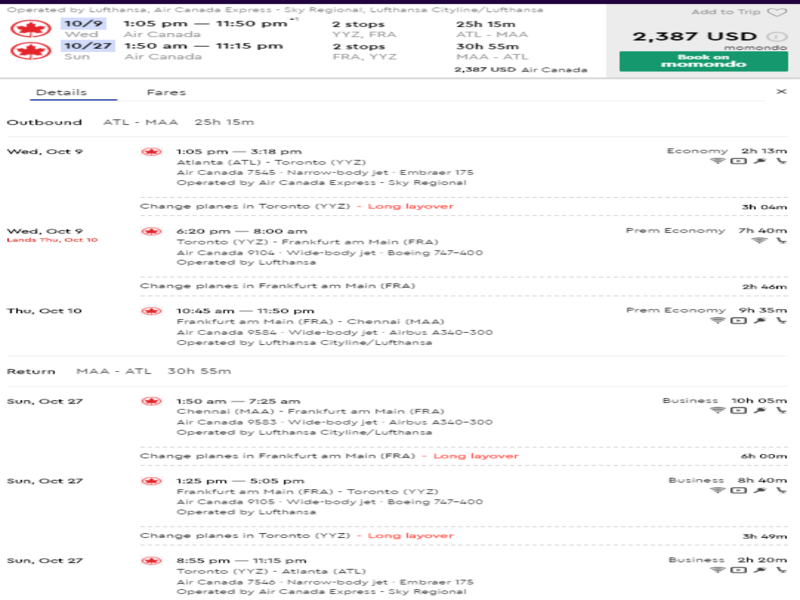
Task: Click the entertainment icon for Air Canada 9584
Action: tap(738, 320)
